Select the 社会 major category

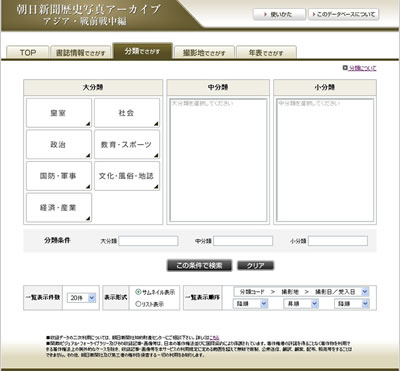click(x=127, y=113)
